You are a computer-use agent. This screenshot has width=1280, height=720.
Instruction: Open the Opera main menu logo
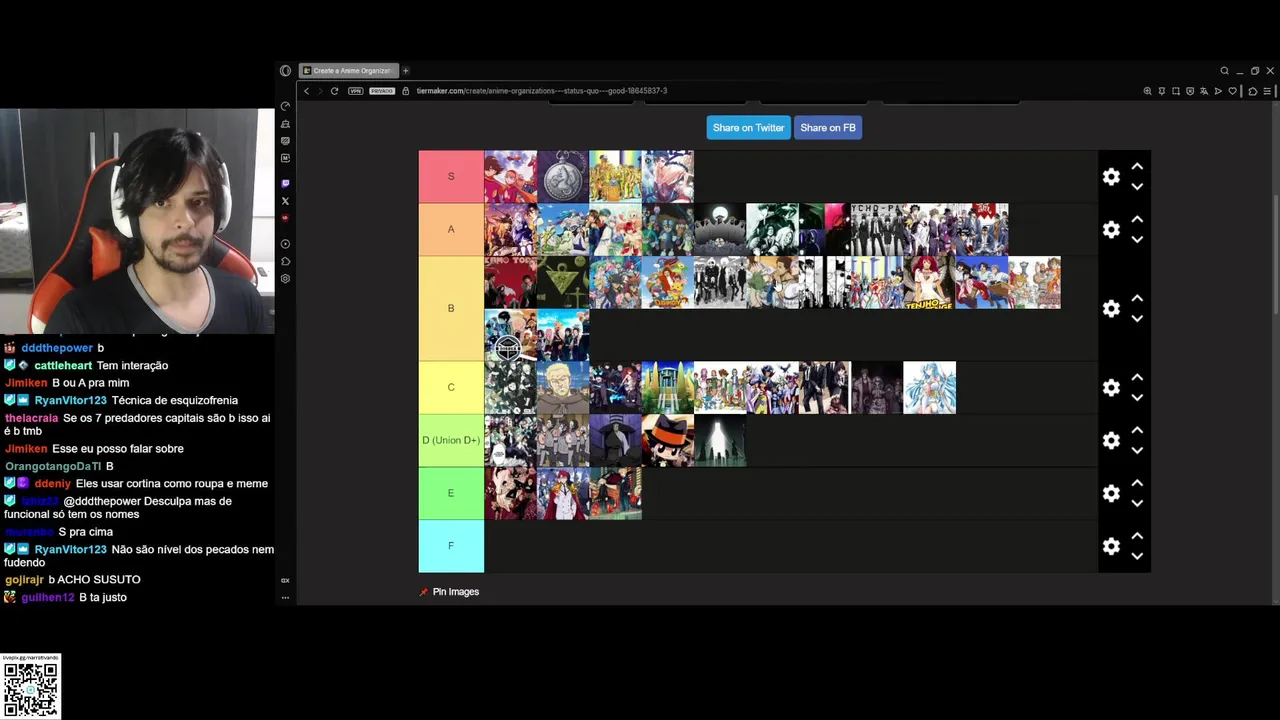point(285,71)
